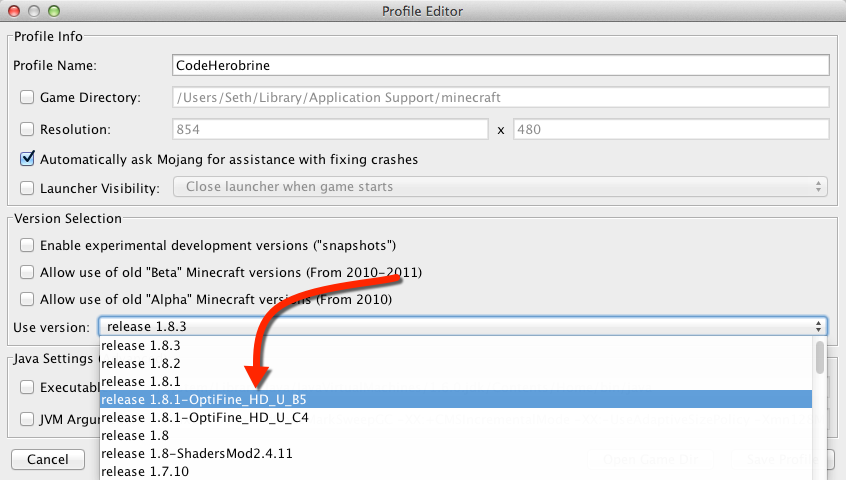Image resolution: width=846 pixels, height=480 pixels.
Task: Select release 1.8-ShadersMod2.4.11
Action: click(456, 453)
